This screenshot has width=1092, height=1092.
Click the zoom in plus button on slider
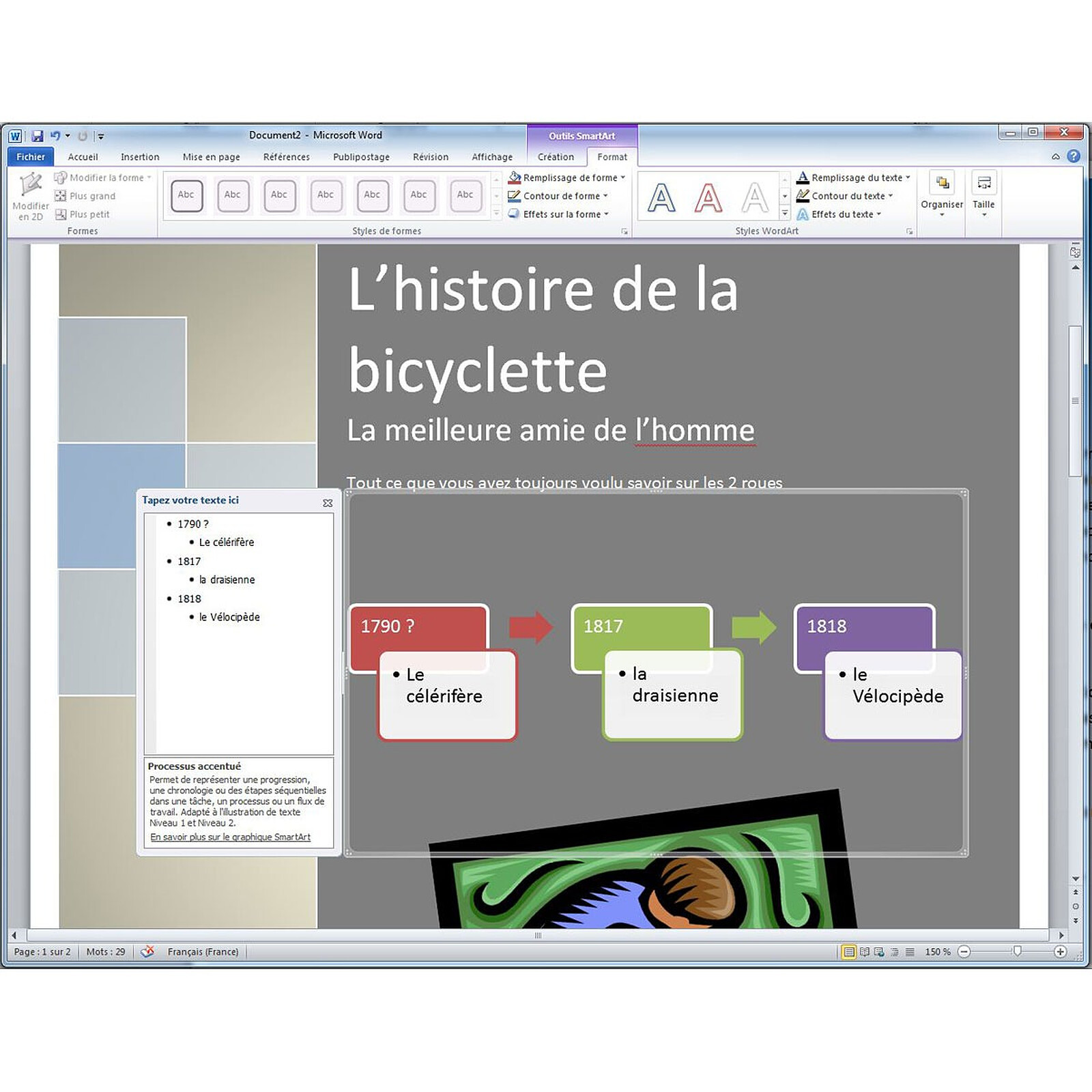(1060, 951)
